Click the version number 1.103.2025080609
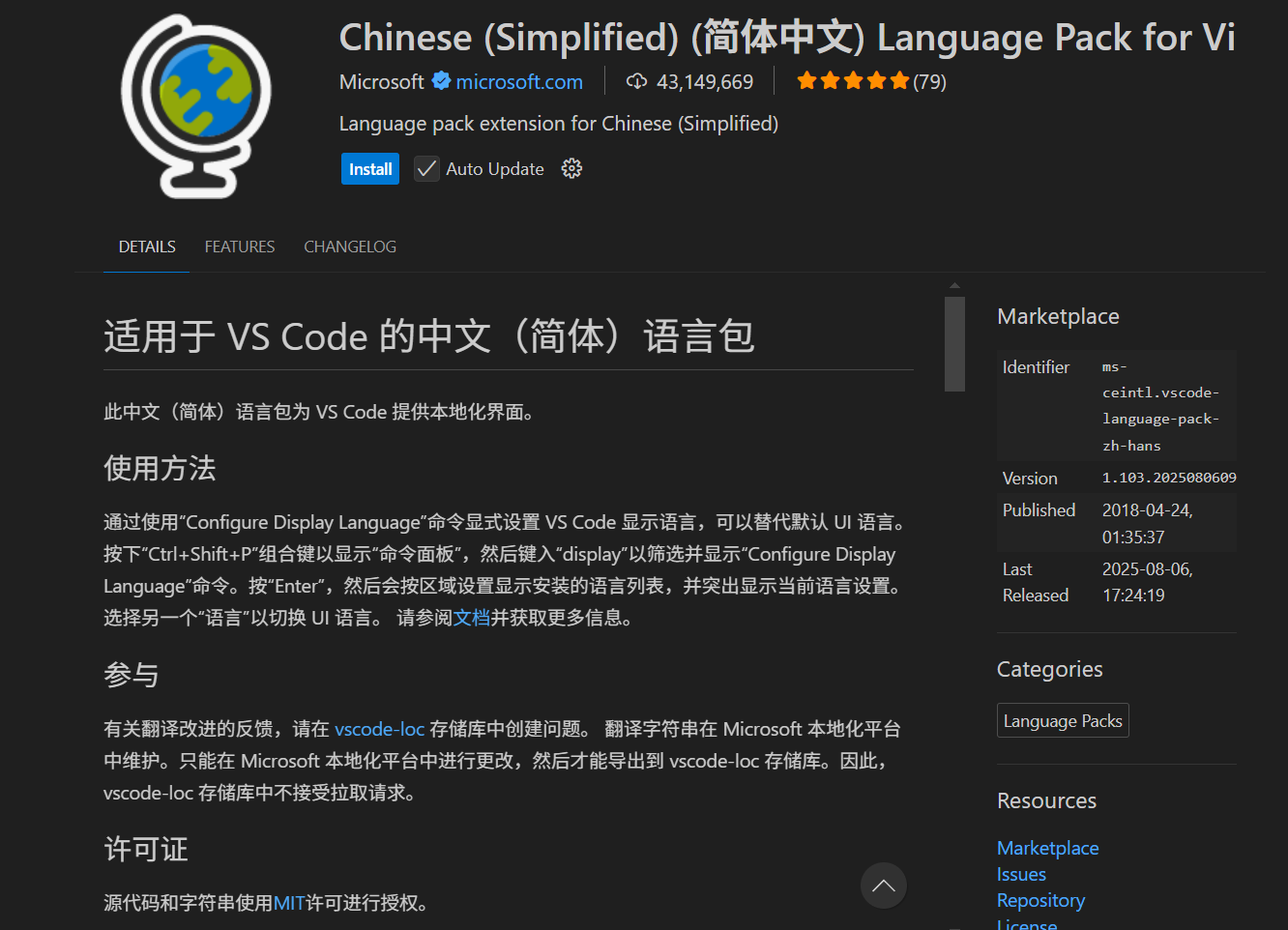Viewport: 1288px width, 930px height. click(1169, 478)
